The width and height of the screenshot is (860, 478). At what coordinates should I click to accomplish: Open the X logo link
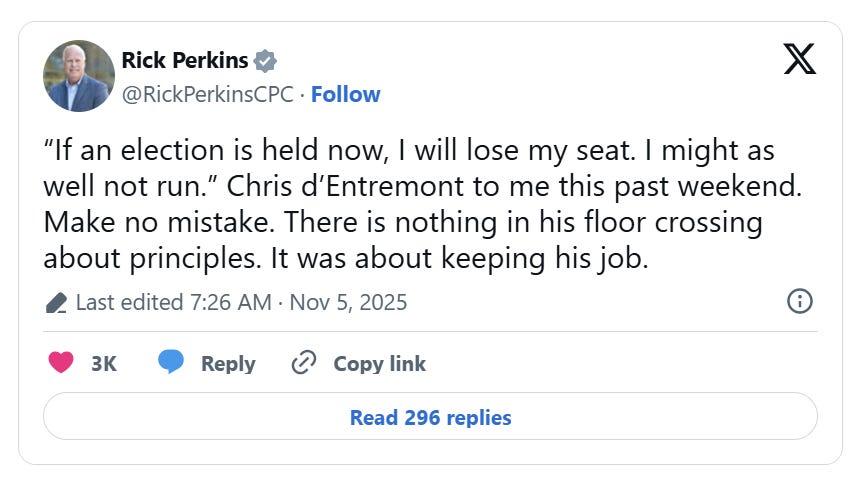click(x=799, y=60)
